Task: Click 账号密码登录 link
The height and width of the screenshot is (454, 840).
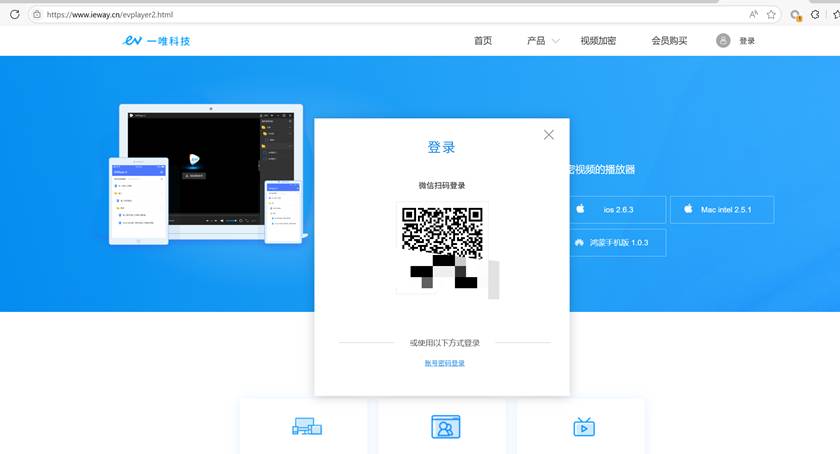Action: click(445, 363)
